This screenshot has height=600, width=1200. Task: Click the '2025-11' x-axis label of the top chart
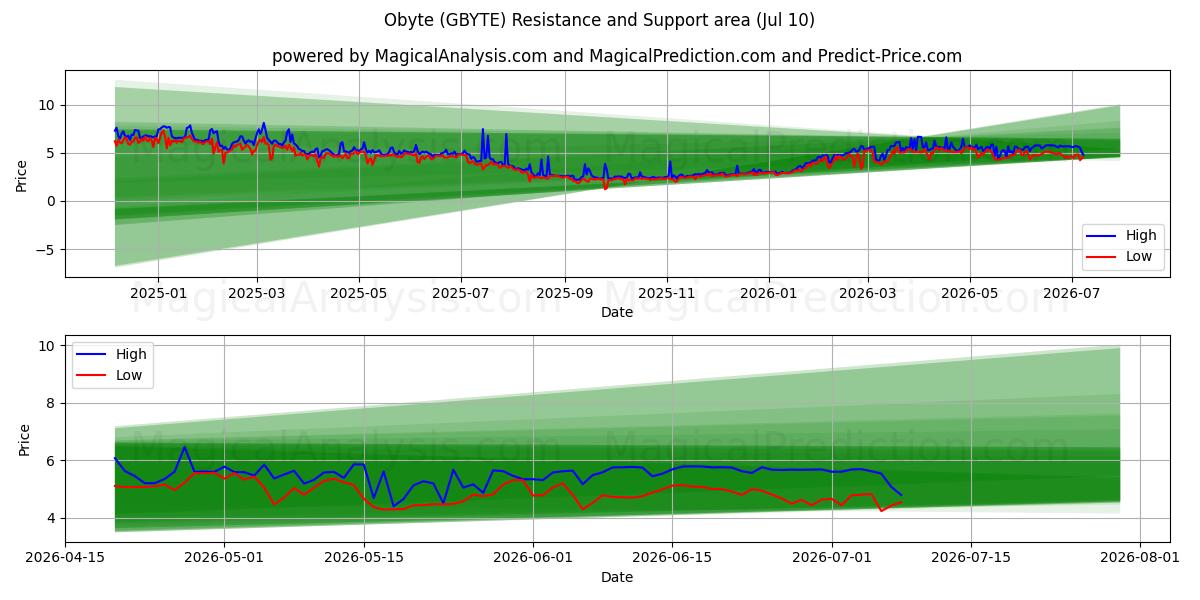(x=667, y=294)
